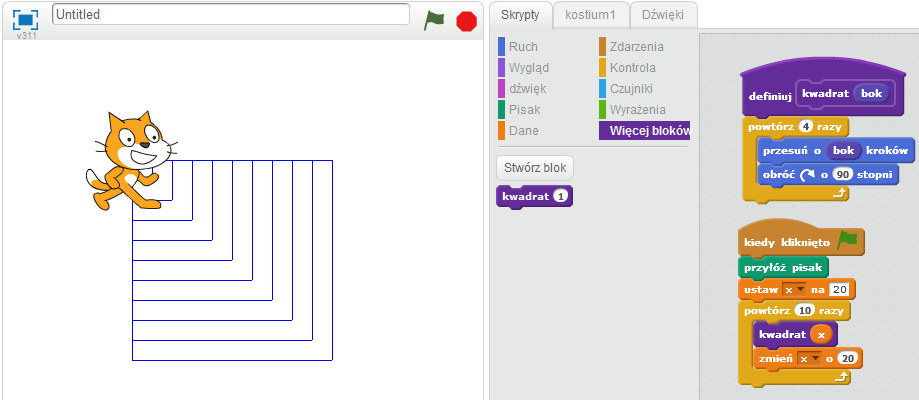The width and height of the screenshot is (919, 400).
Task: Switch the stage to full screen mode
Action: click(25, 20)
